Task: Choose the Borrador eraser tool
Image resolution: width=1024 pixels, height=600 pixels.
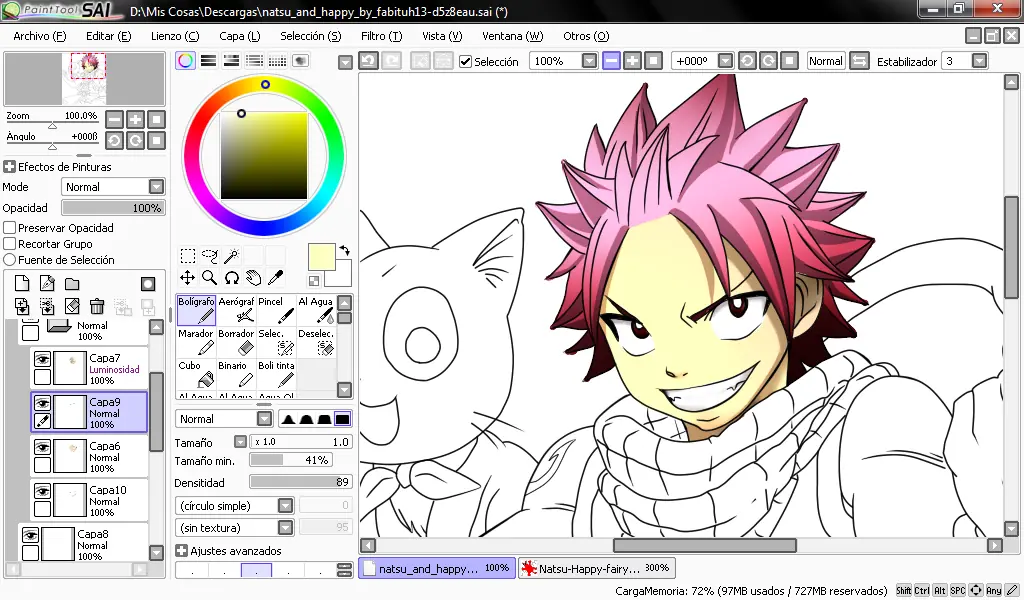Action: click(x=236, y=341)
